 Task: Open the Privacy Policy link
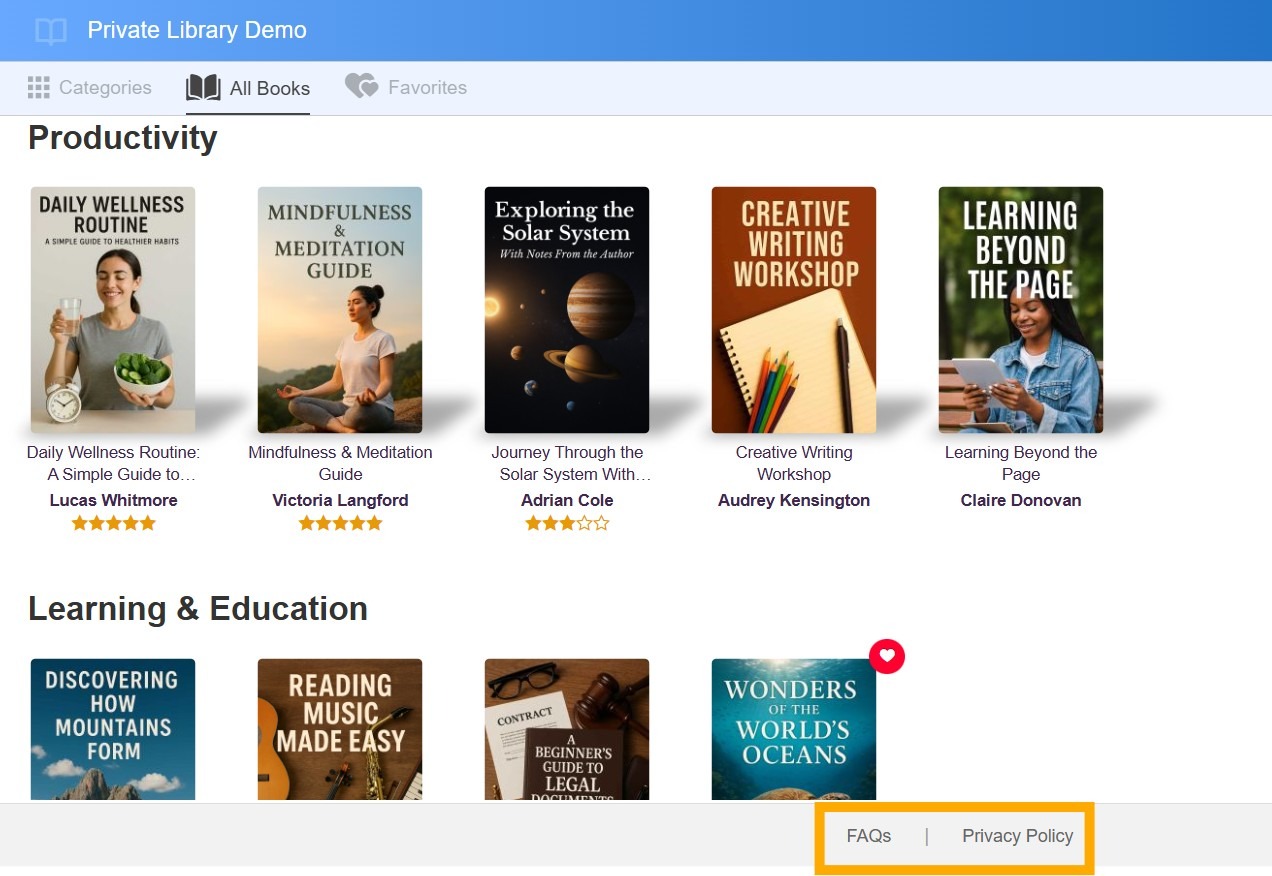(x=1017, y=836)
